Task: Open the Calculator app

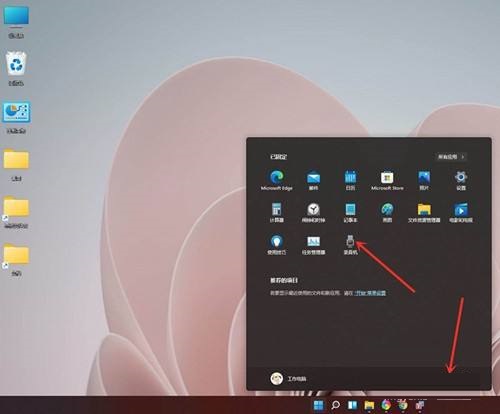Action: pos(276,212)
